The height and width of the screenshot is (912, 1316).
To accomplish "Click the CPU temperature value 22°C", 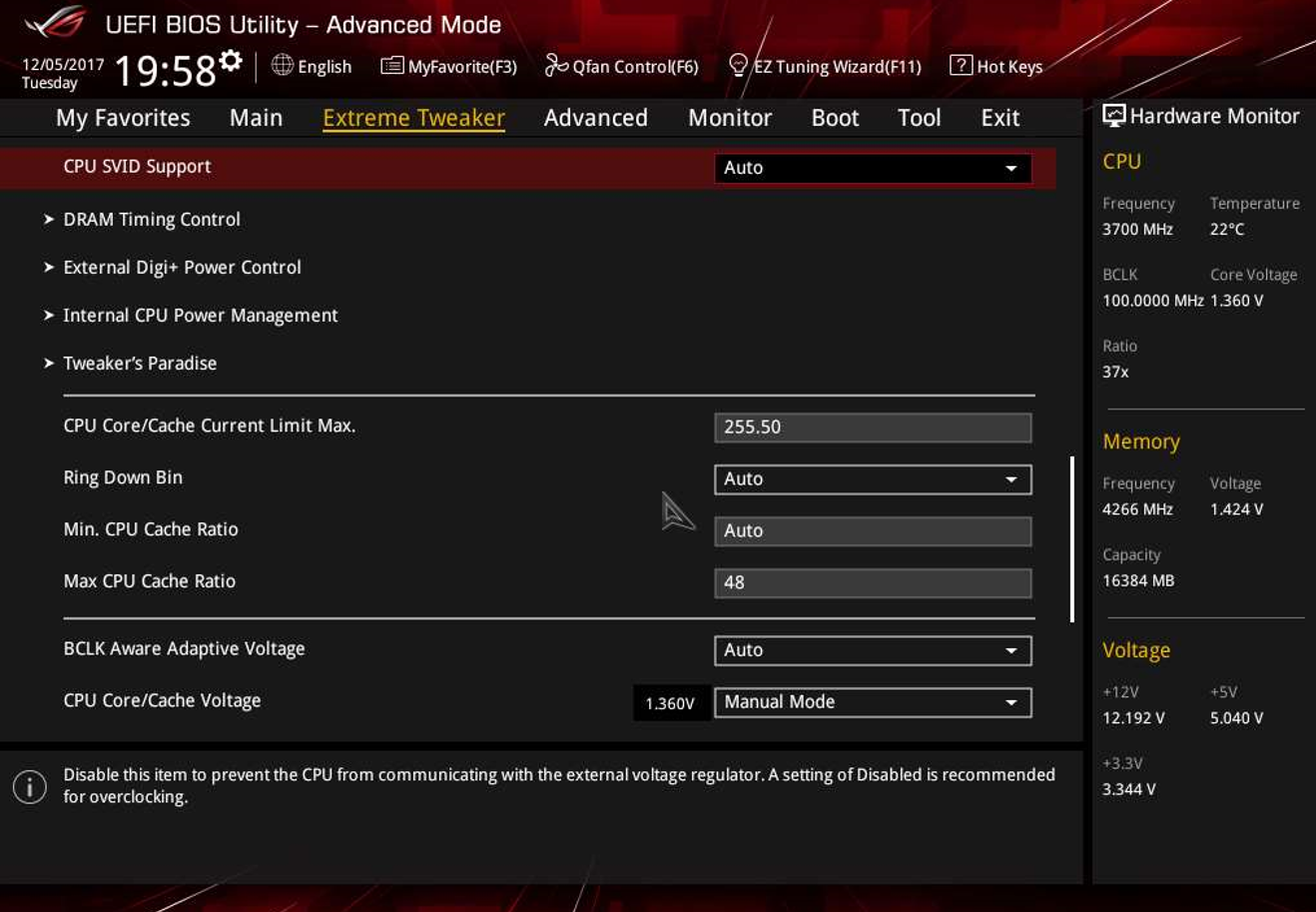I will coord(1227,230).
